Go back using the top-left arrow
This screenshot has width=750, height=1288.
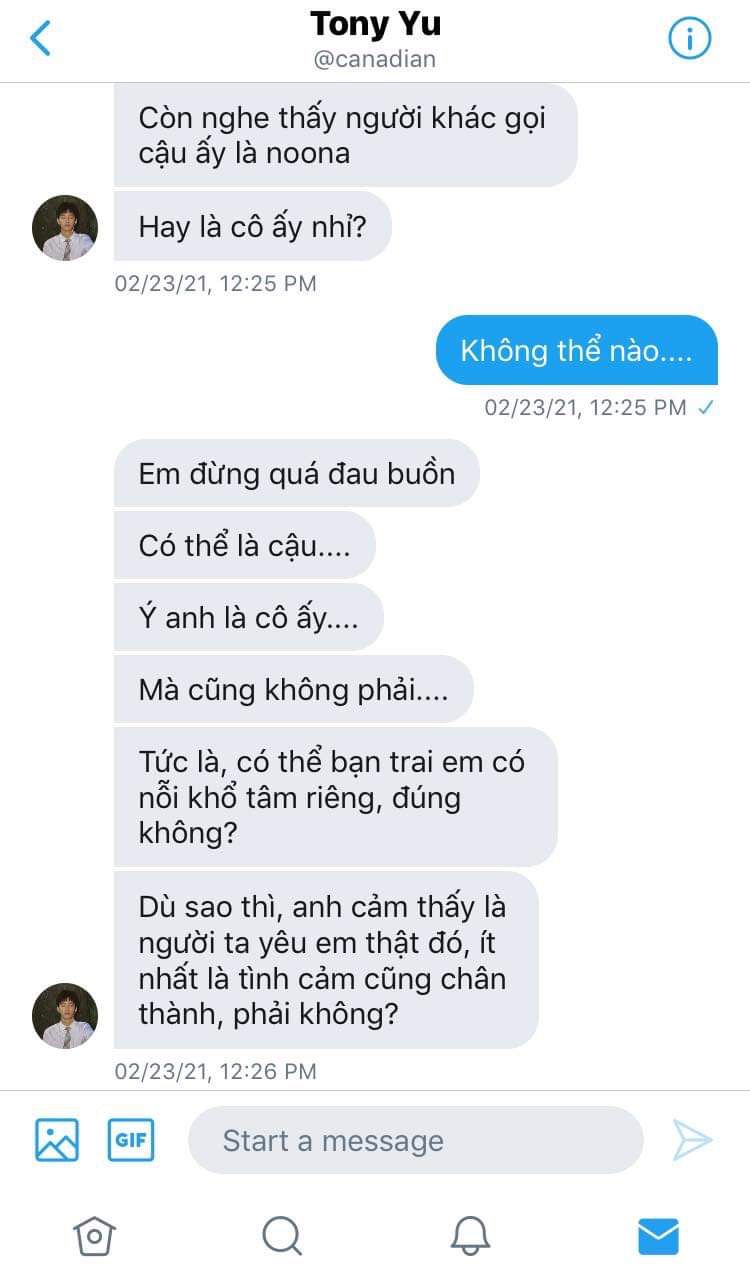(41, 39)
